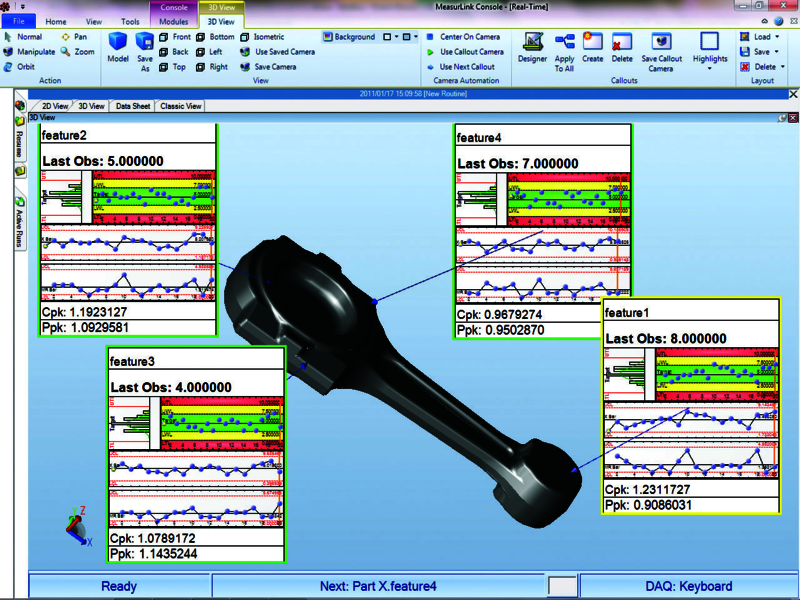Screen dimensions: 800x600
Task: Switch to the Data Sheet tab
Action: coord(133,106)
